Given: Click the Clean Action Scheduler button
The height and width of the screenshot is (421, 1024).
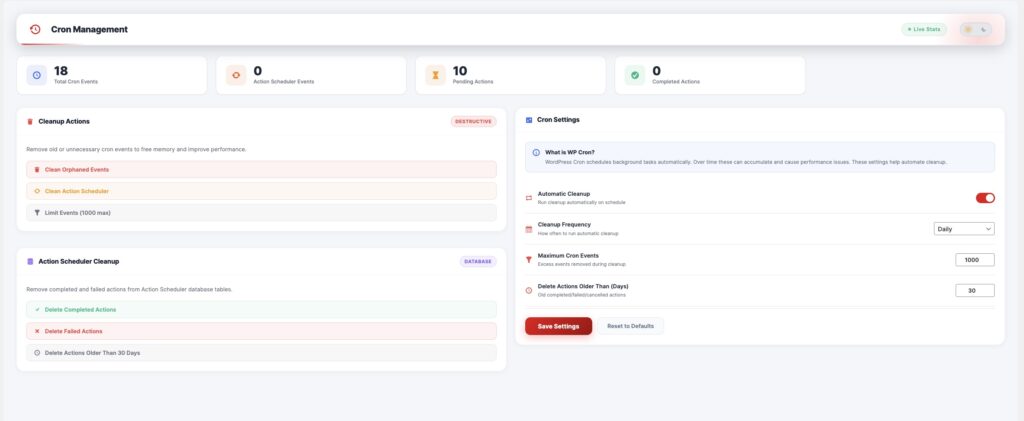Looking at the screenshot, I should point(261,191).
